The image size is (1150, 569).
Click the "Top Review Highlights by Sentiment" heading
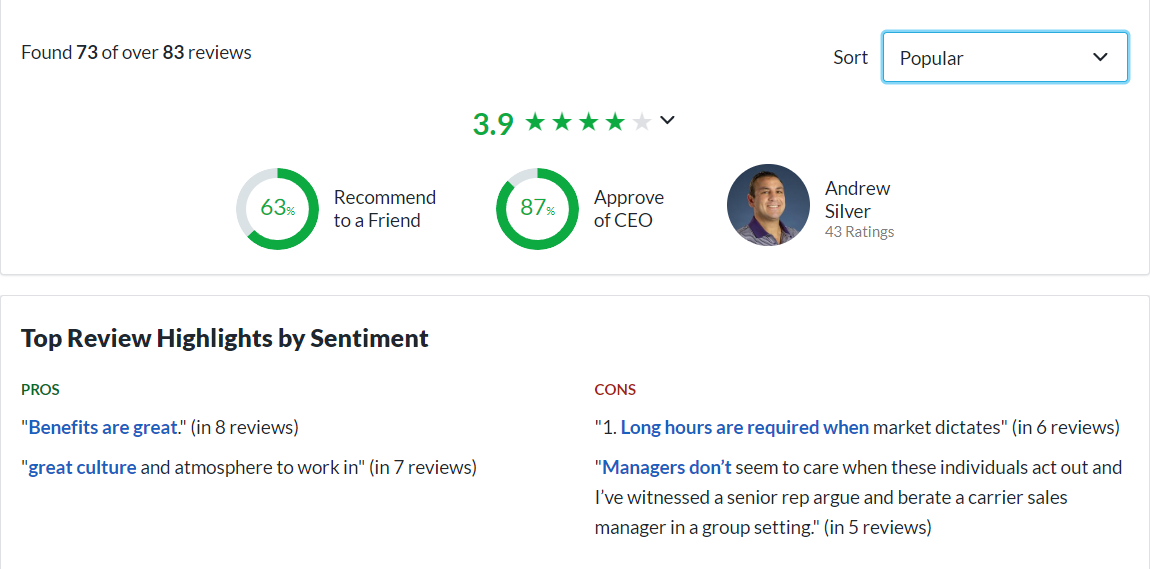tap(225, 338)
